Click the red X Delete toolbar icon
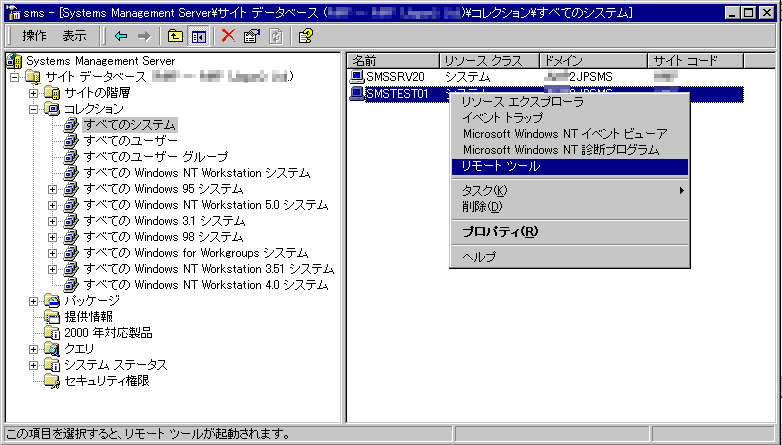The height and width of the screenshot is (445, 782). [x=228, y=36]
